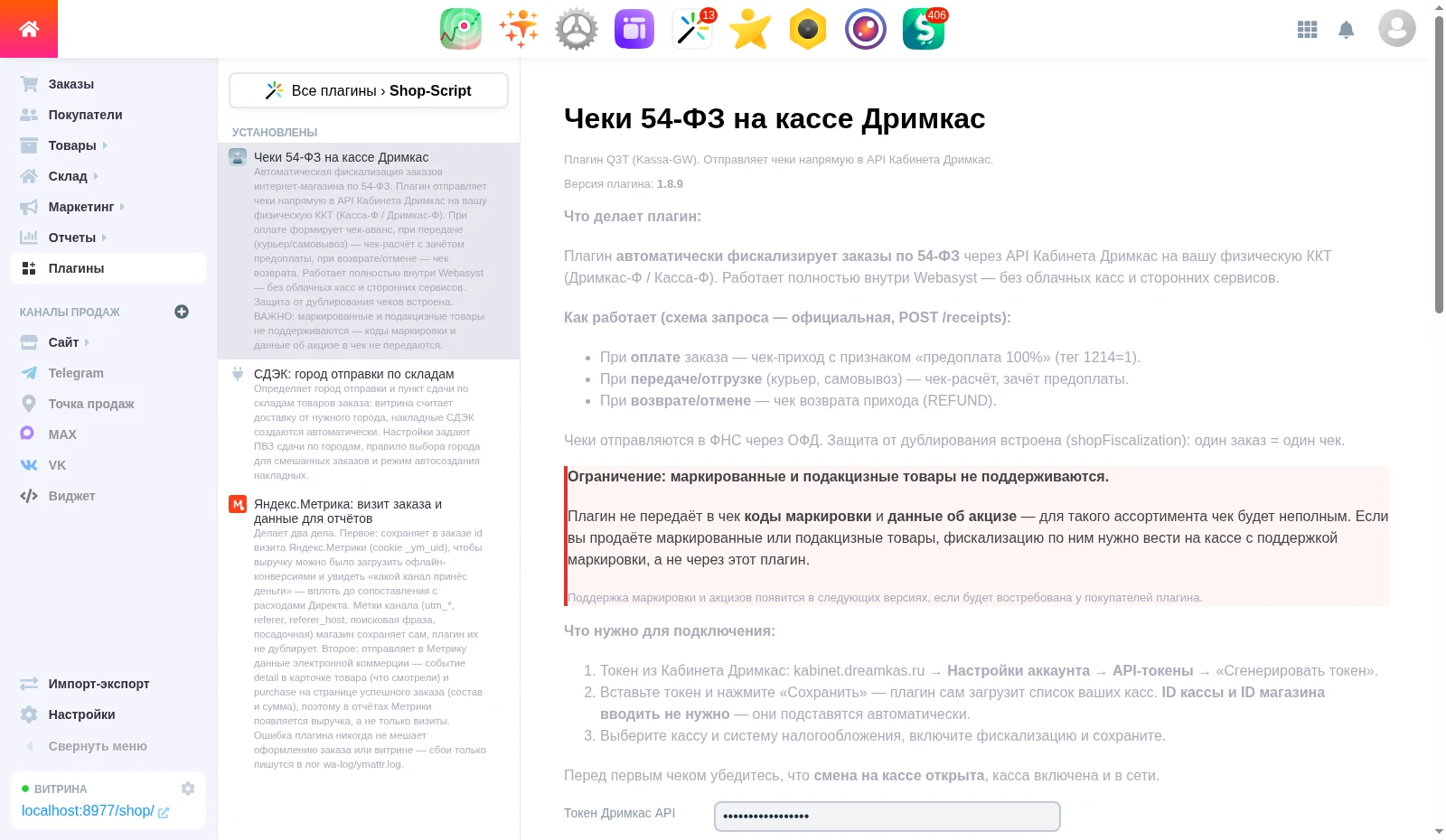Click the КАНАЛЫ ПРОДАЖ heading
This screenshot has width=1446, height=840.
pos(70,313)
